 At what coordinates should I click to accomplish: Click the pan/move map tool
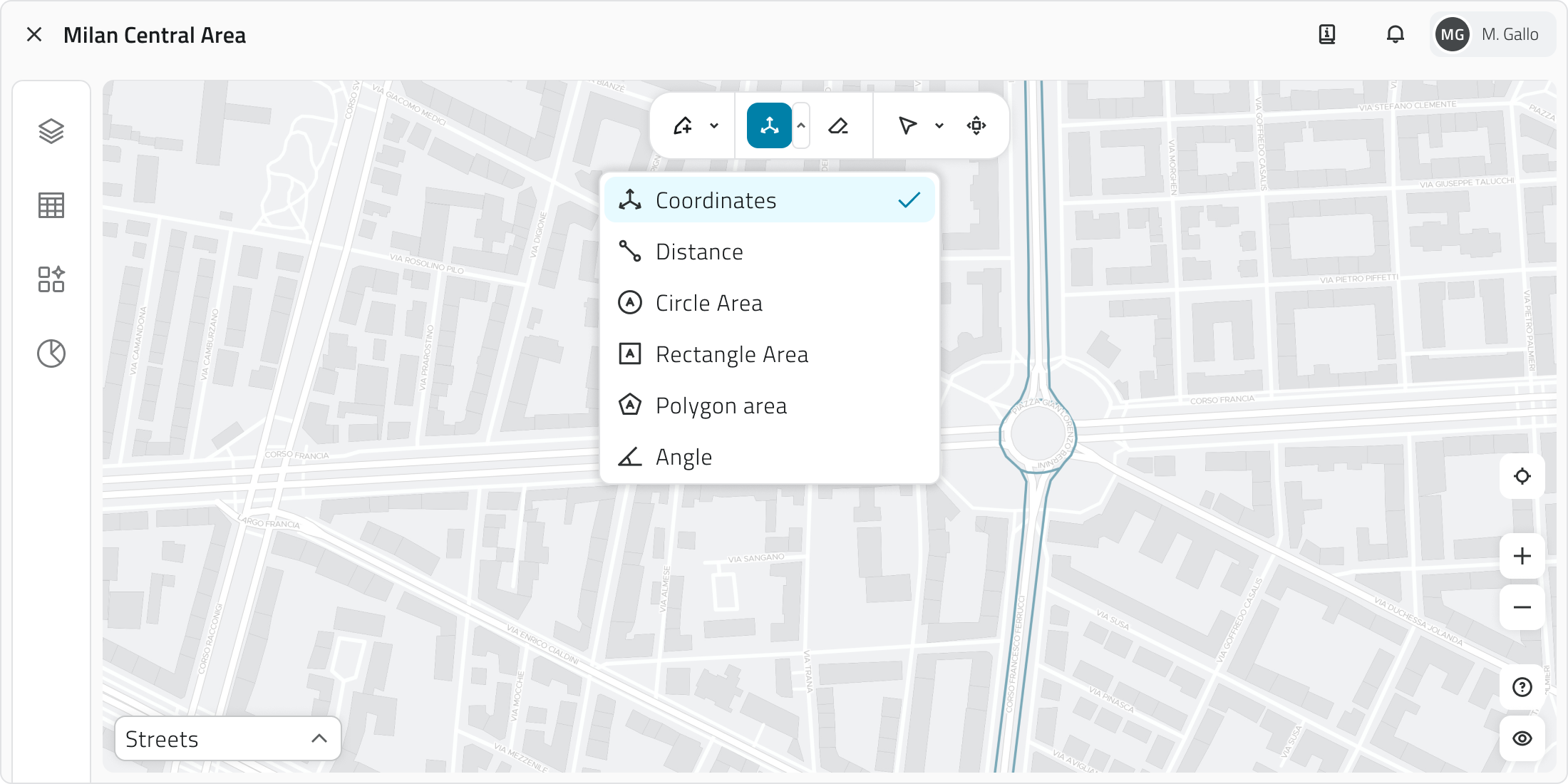[x=976, y=126]
